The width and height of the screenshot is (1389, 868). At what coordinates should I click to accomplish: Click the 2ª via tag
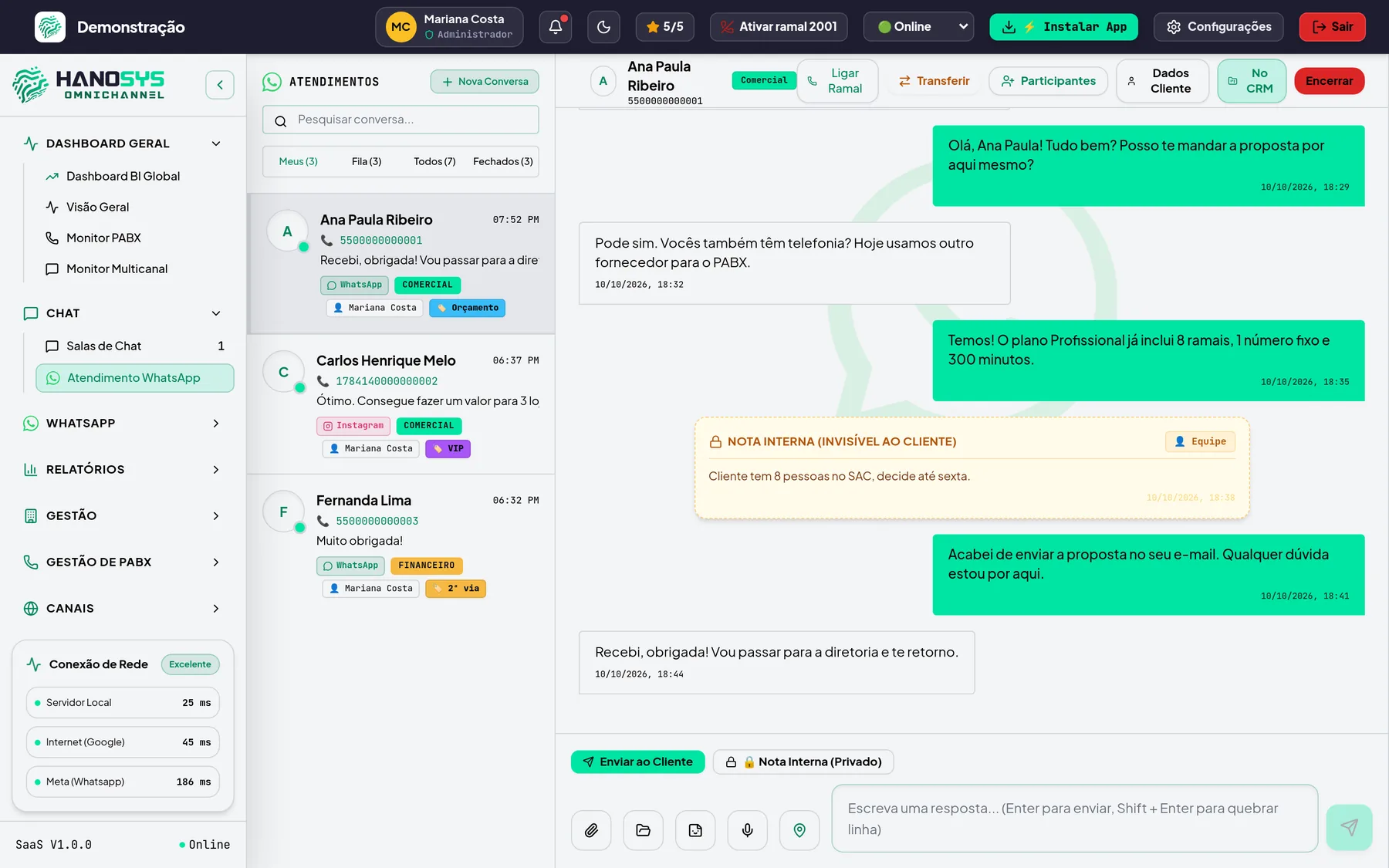click(x=455, y=589)
